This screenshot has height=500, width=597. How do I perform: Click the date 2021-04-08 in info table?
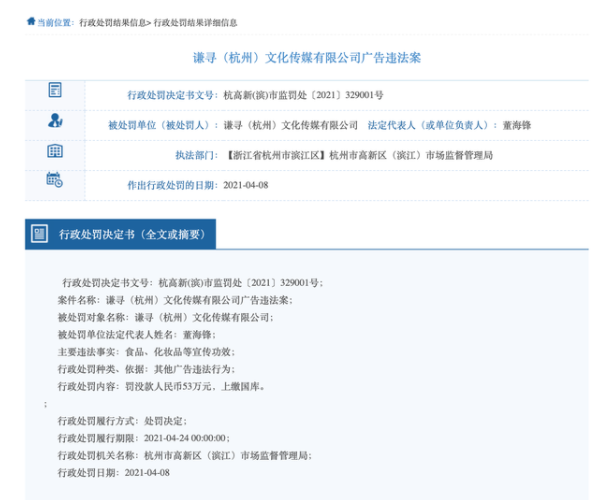(x=246, y=185)
